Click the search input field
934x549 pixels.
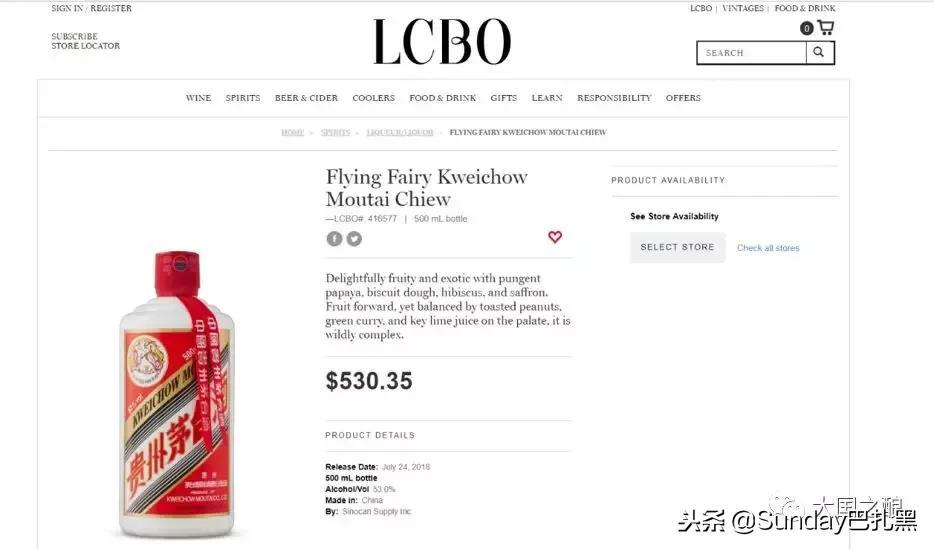click(752, 52)
